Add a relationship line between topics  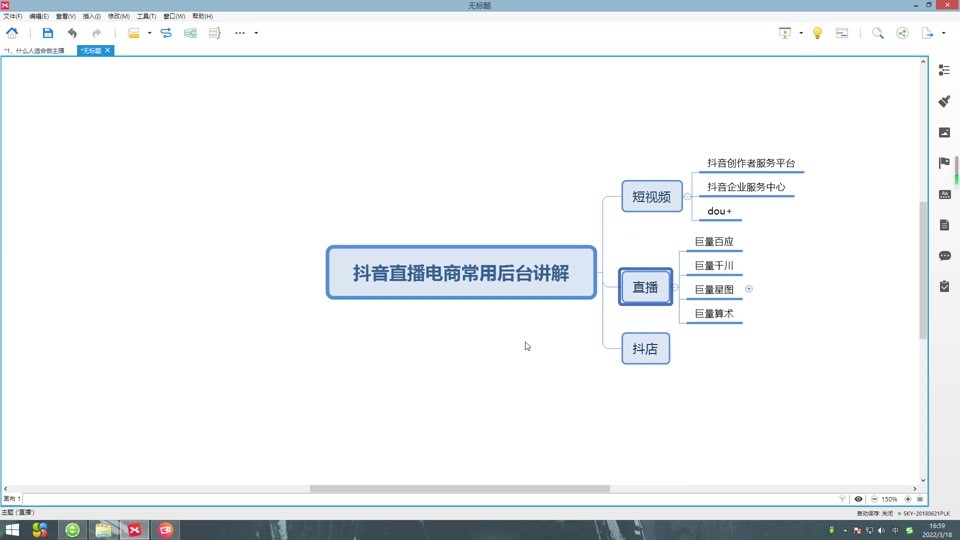click(166, 33)
